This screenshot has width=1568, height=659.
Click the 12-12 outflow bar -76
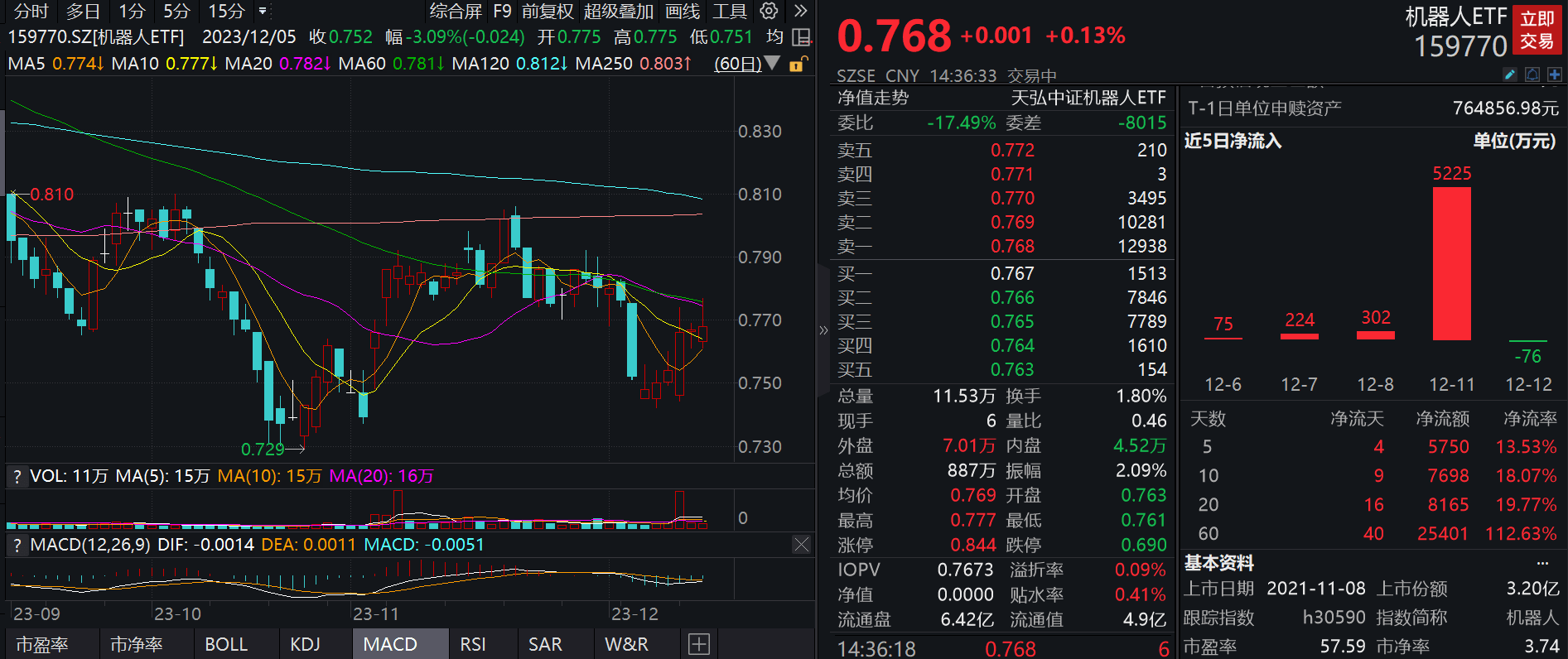pyautogui.click(x=1528, y=341)
